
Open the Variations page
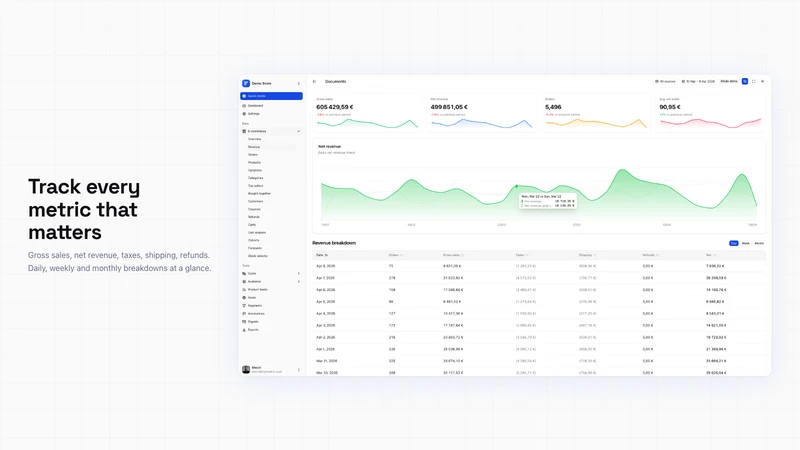click(255, 170)
